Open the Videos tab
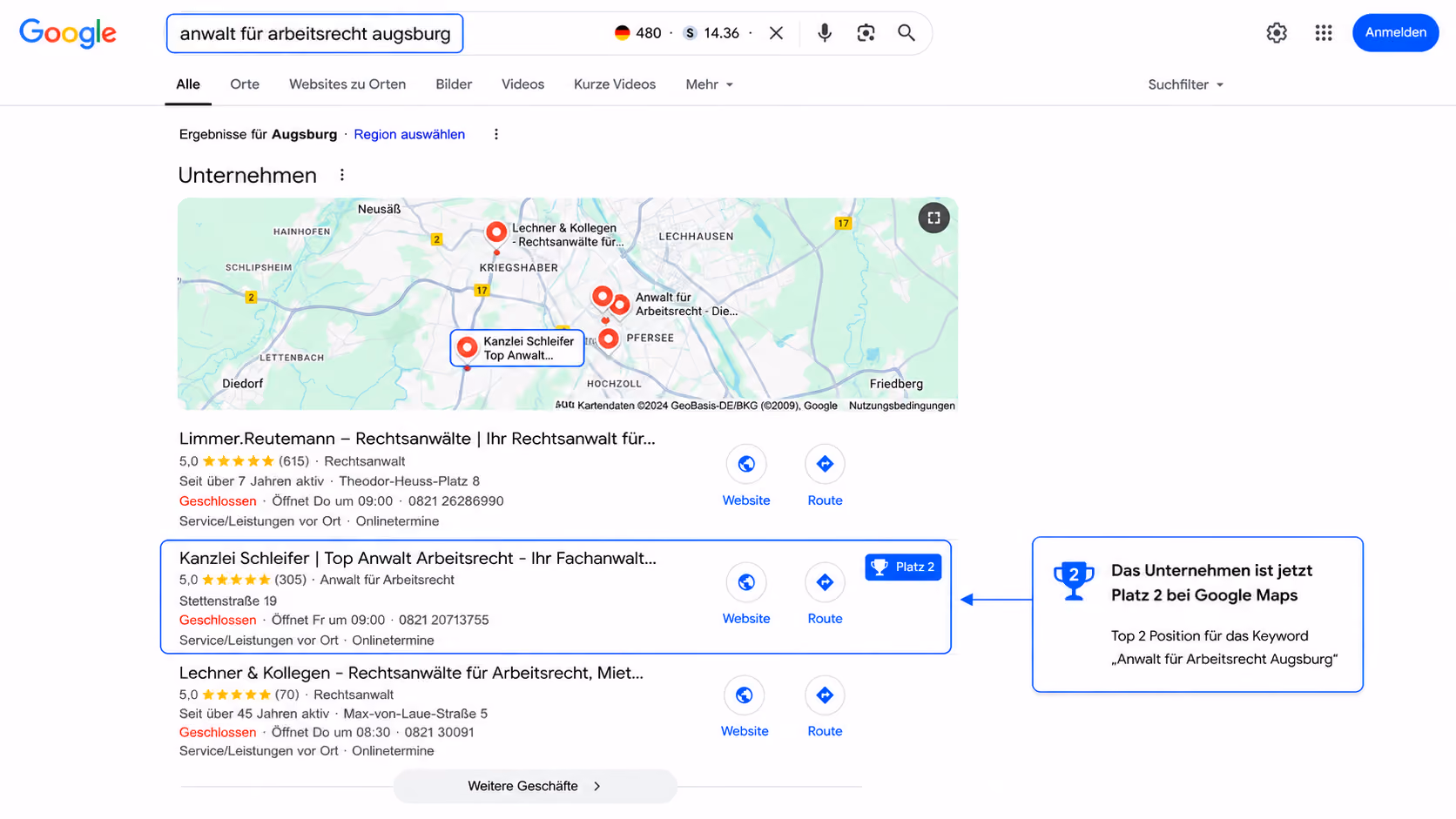This screenshot has width=1456, height=819. click(x=522, y=84)
